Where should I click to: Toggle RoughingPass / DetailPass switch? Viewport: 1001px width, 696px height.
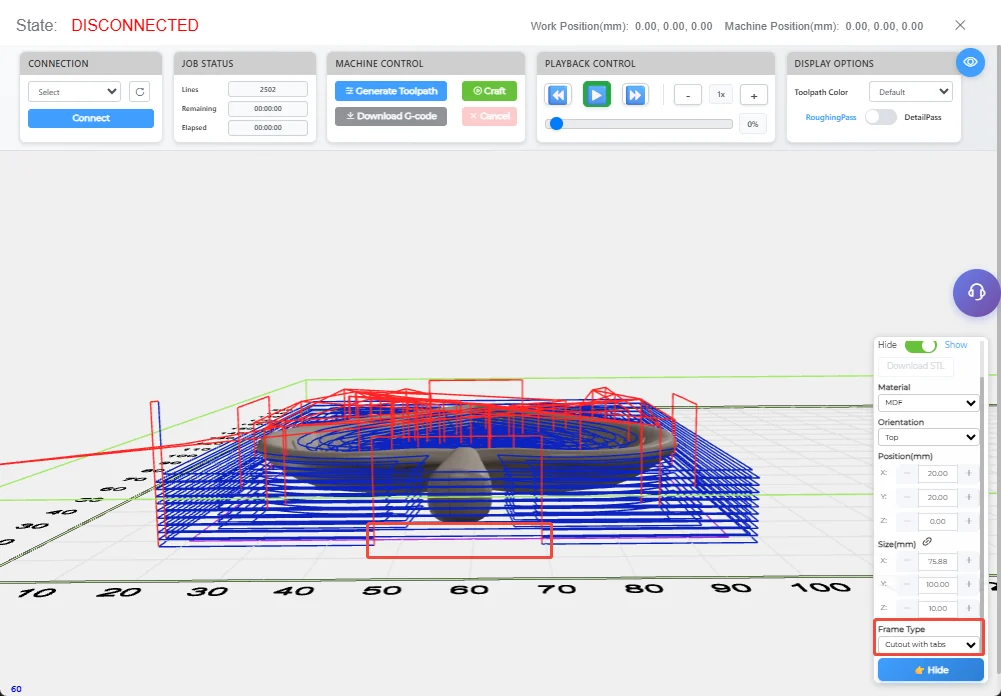pos(881,117)
